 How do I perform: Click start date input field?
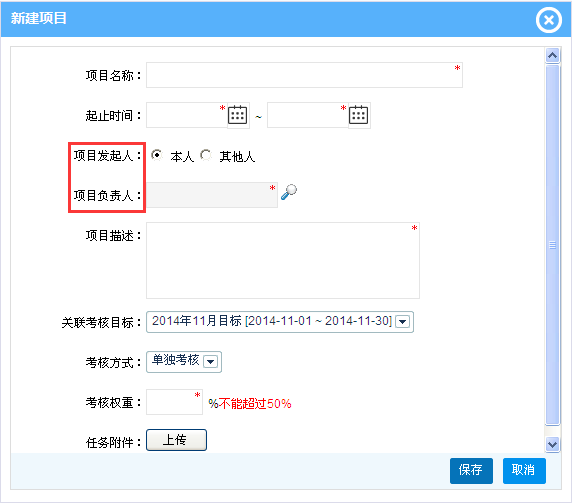[x=187, y=115]
